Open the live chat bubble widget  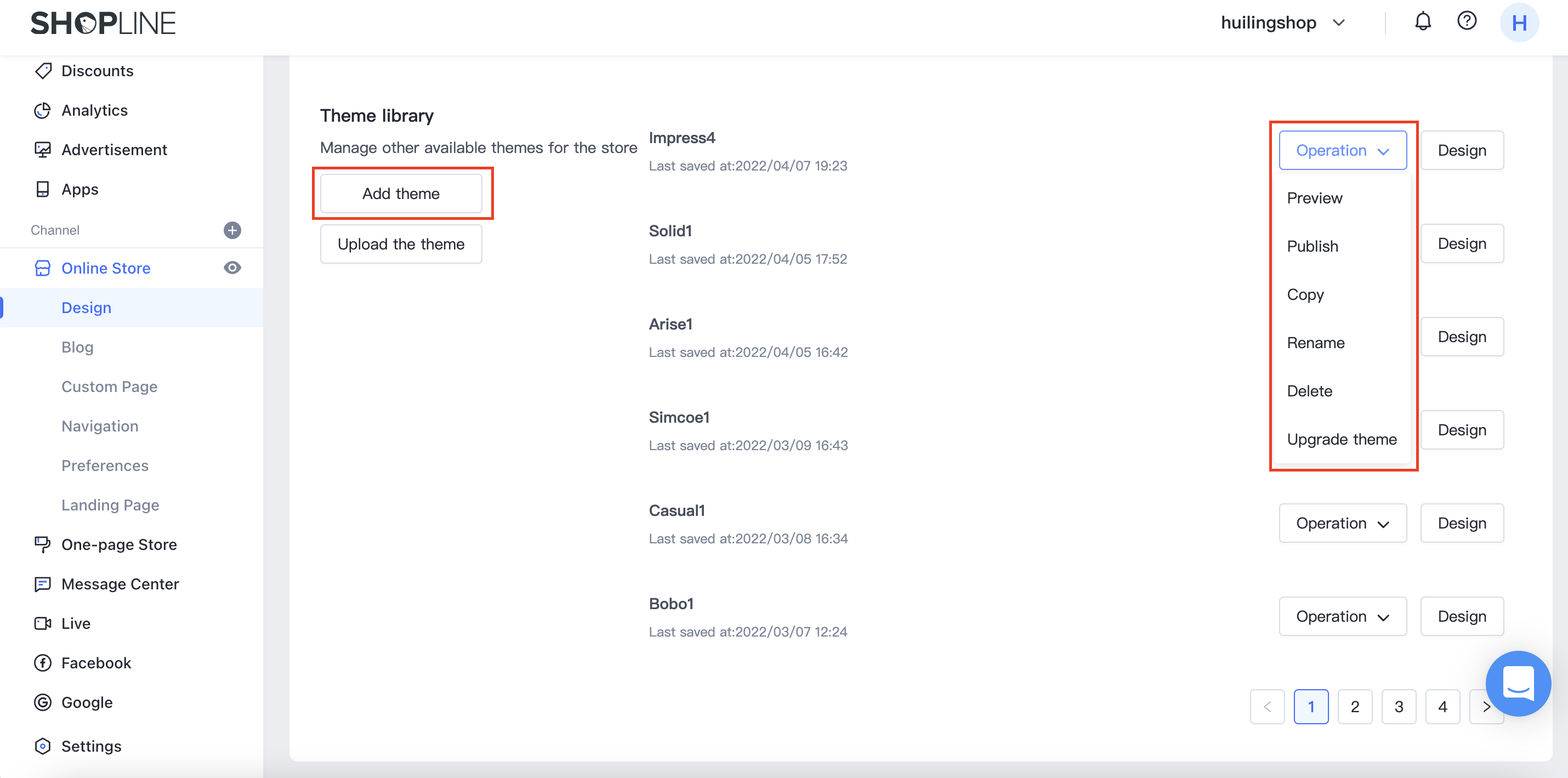point(1518,684)
